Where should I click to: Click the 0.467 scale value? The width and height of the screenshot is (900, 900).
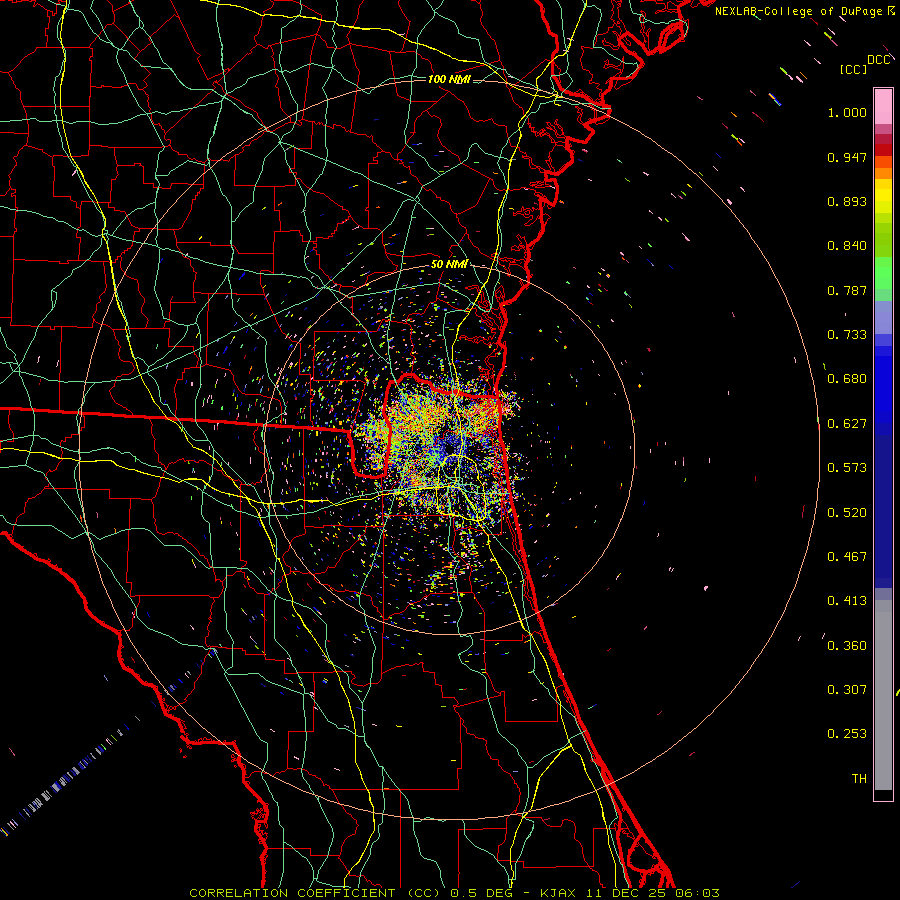pos(847,557)
